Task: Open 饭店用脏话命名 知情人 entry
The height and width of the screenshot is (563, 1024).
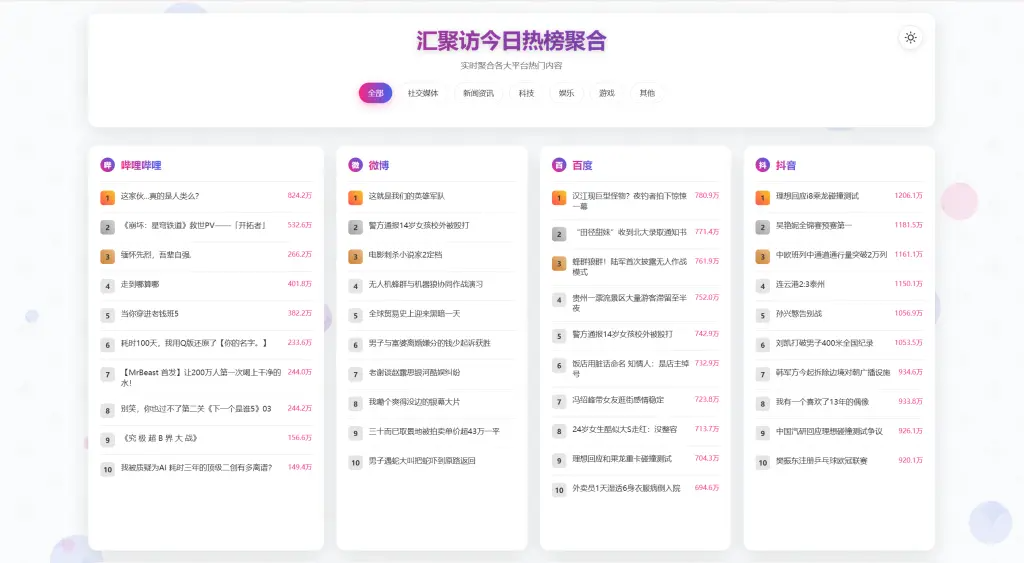Action: (630, 368)
